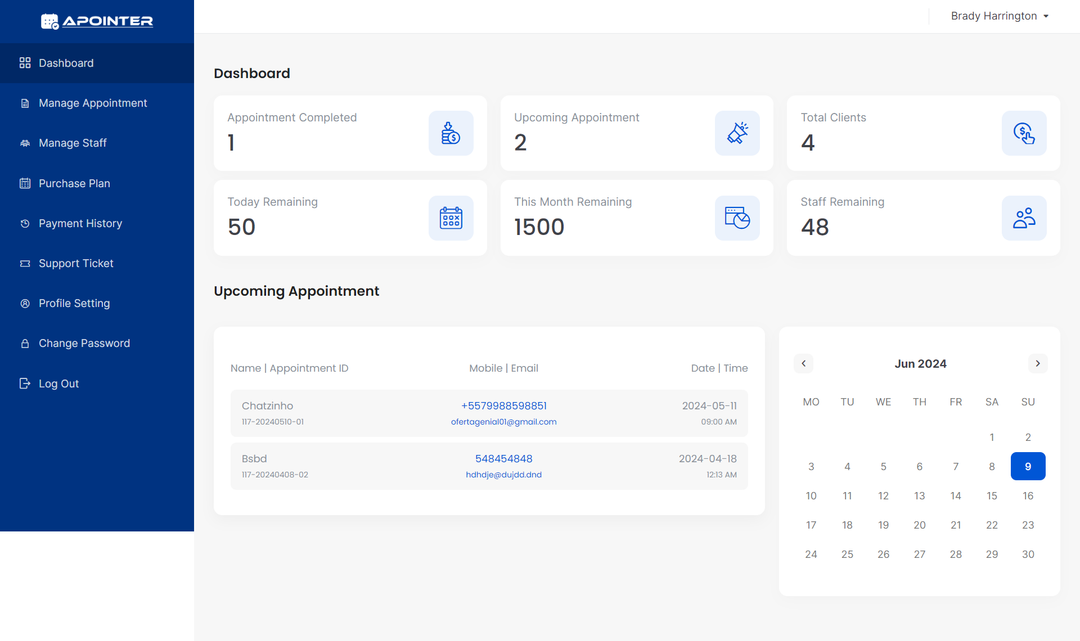Screen dimensions: 1080x641
Task: Open Payment History in sidebar
Action: coord(80,224)
